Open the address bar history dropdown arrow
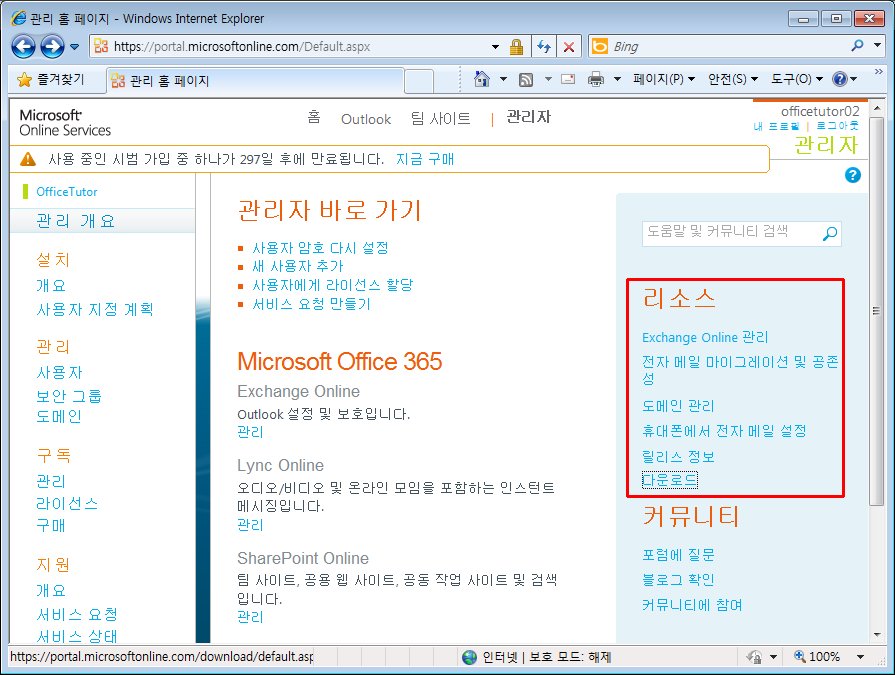The height and width of the screenshot is (675, 895). (495, 47)
